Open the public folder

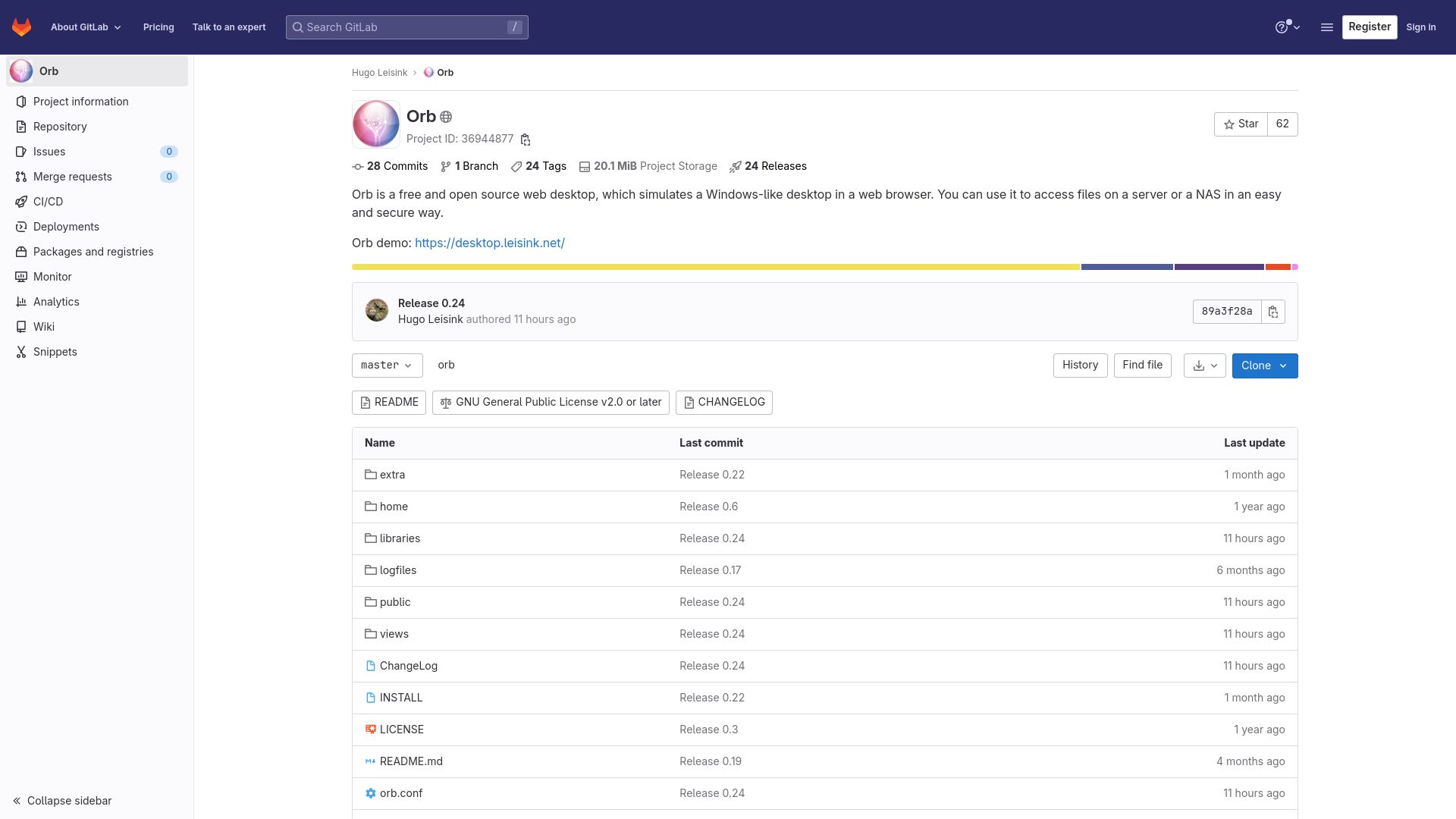pyautogui.click(x=395, y=602)
